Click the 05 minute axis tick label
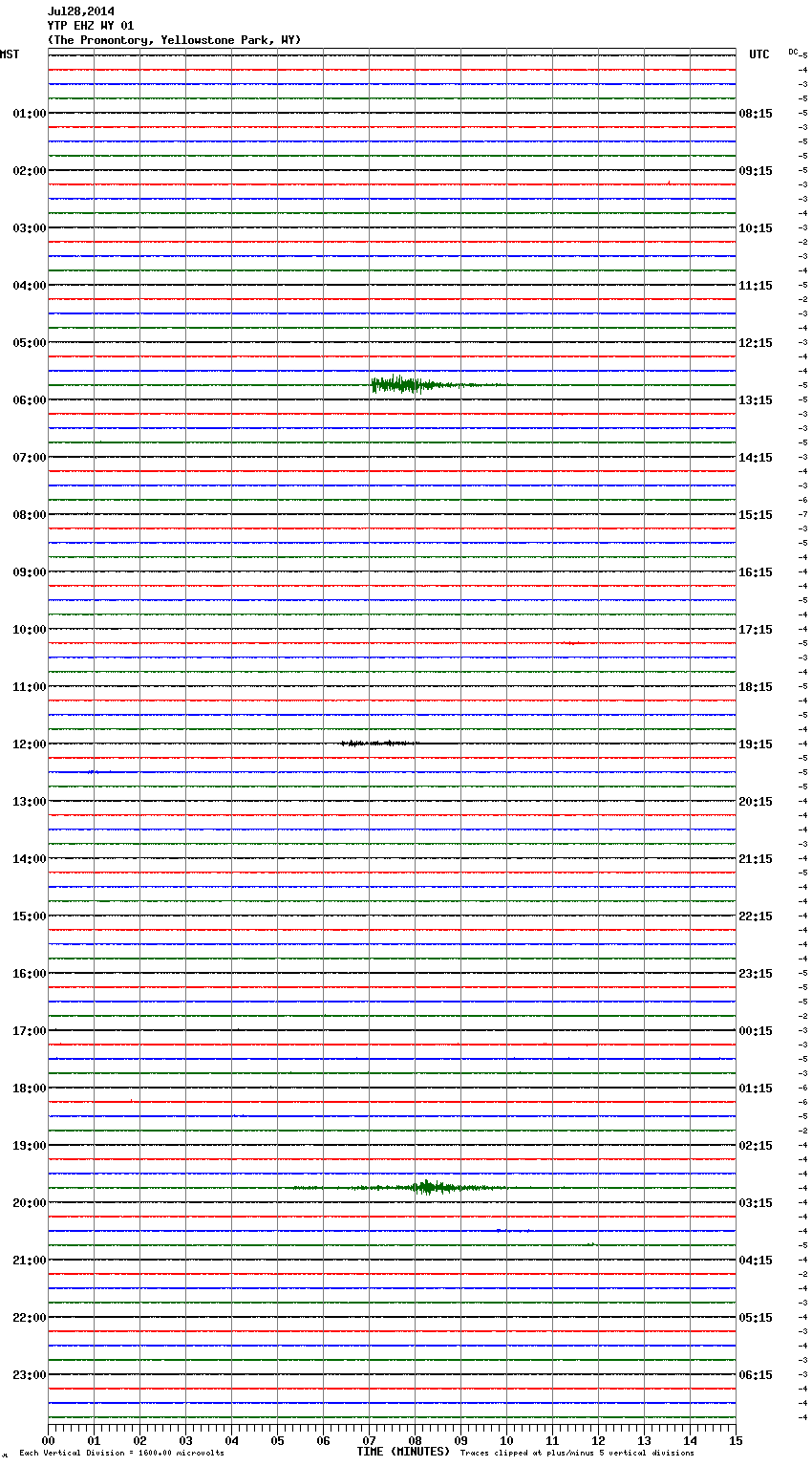The width and height of the screenshot is (812, 1466). [x=277, y=1440]
